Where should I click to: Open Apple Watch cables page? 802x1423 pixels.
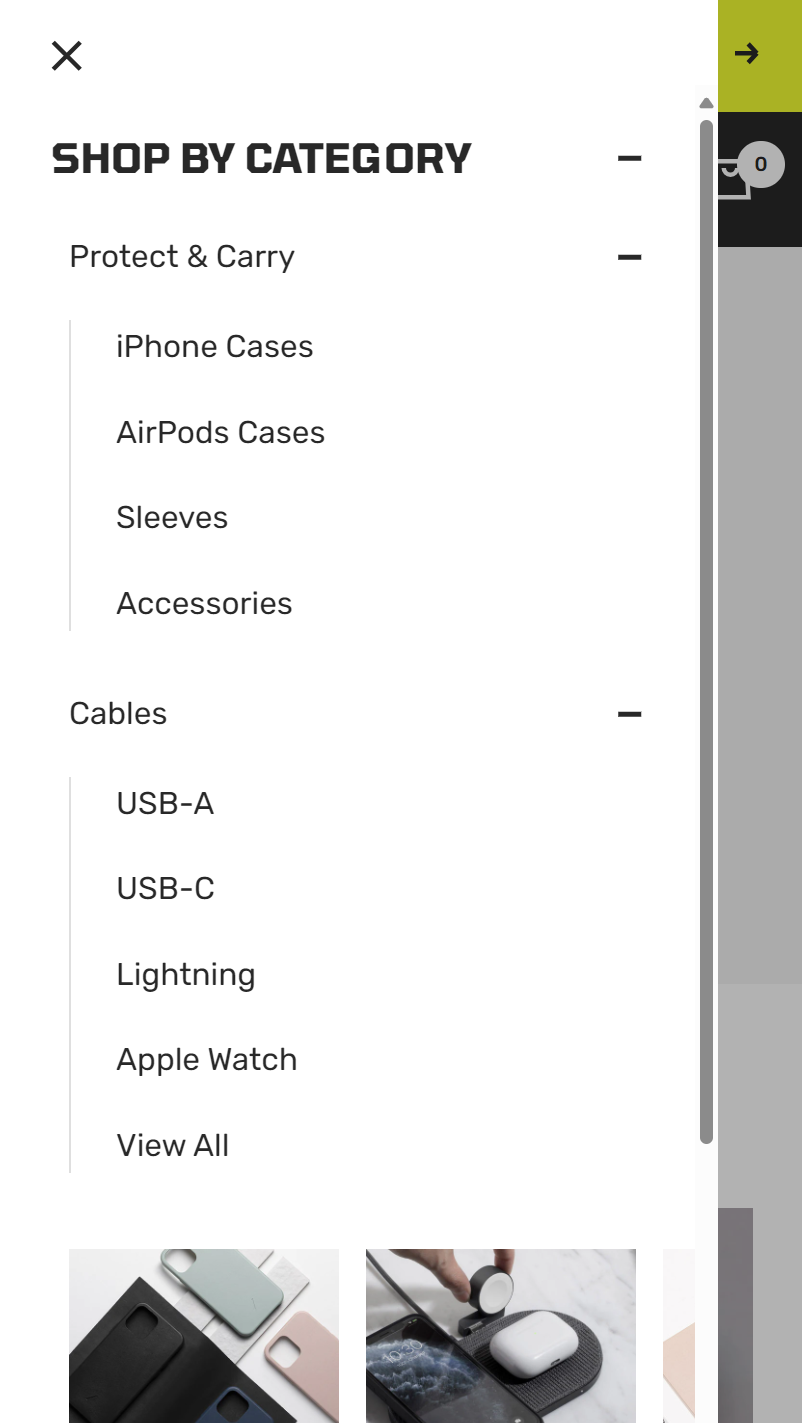coord(207,1060)
